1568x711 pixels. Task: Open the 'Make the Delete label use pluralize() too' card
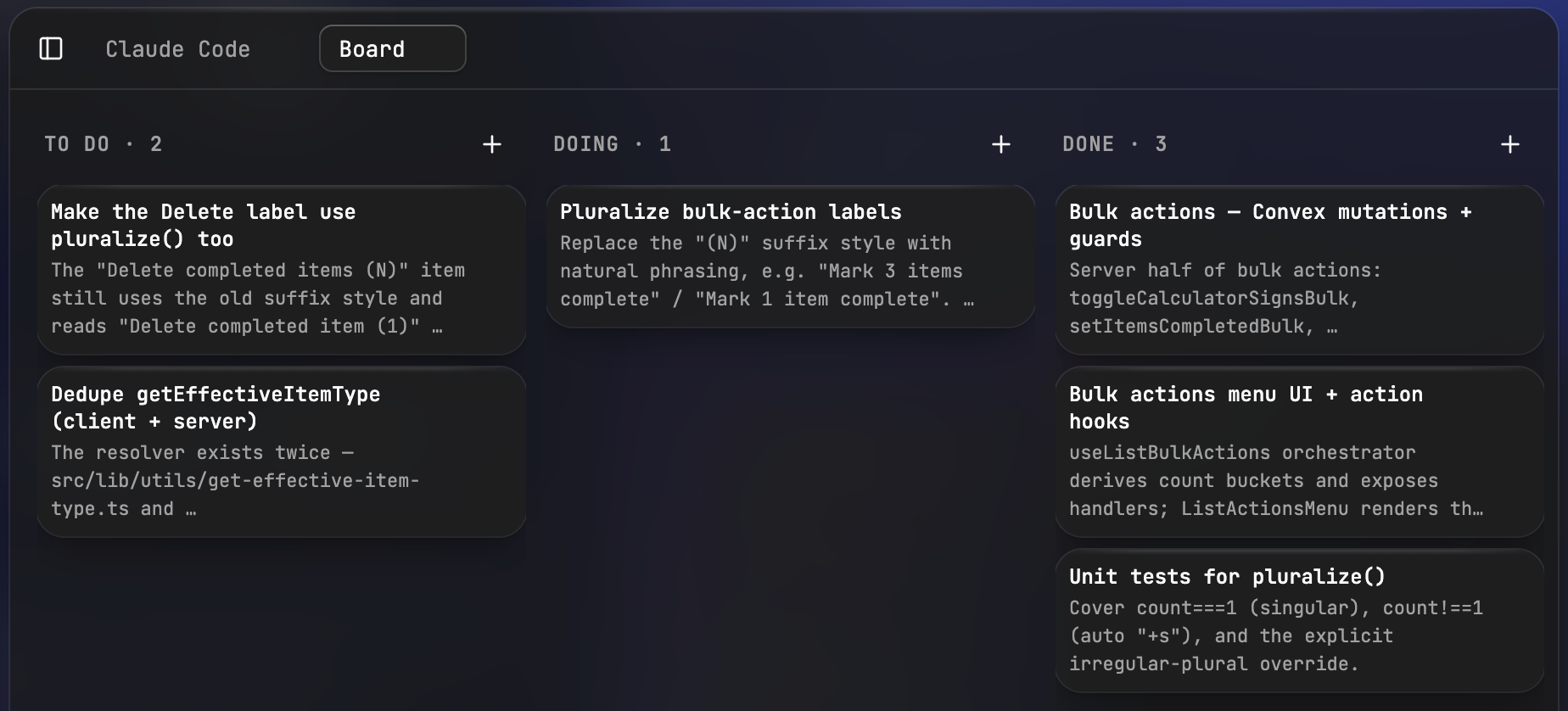coord(282,270)
